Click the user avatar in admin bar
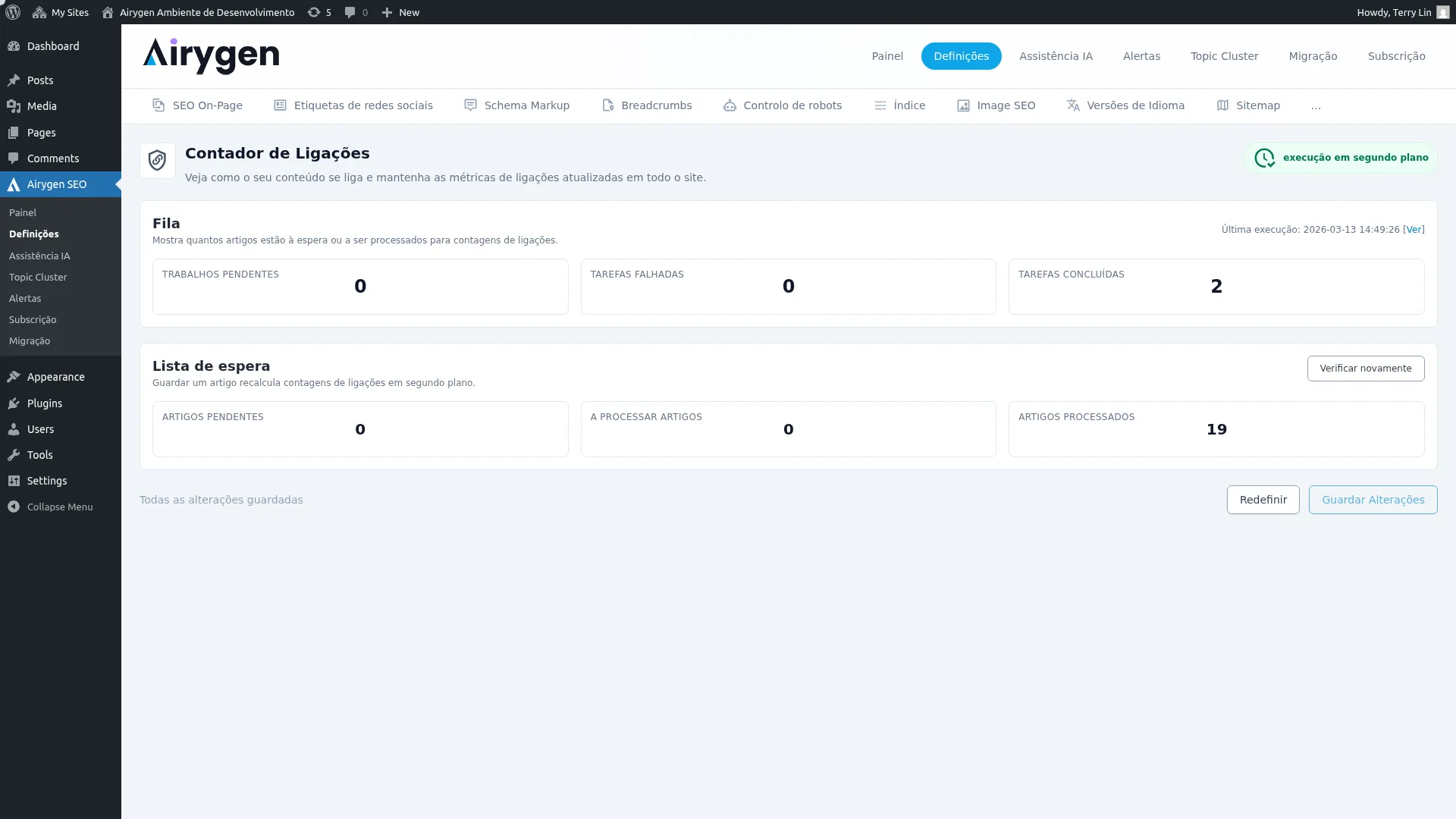 tap(1442, 12)
